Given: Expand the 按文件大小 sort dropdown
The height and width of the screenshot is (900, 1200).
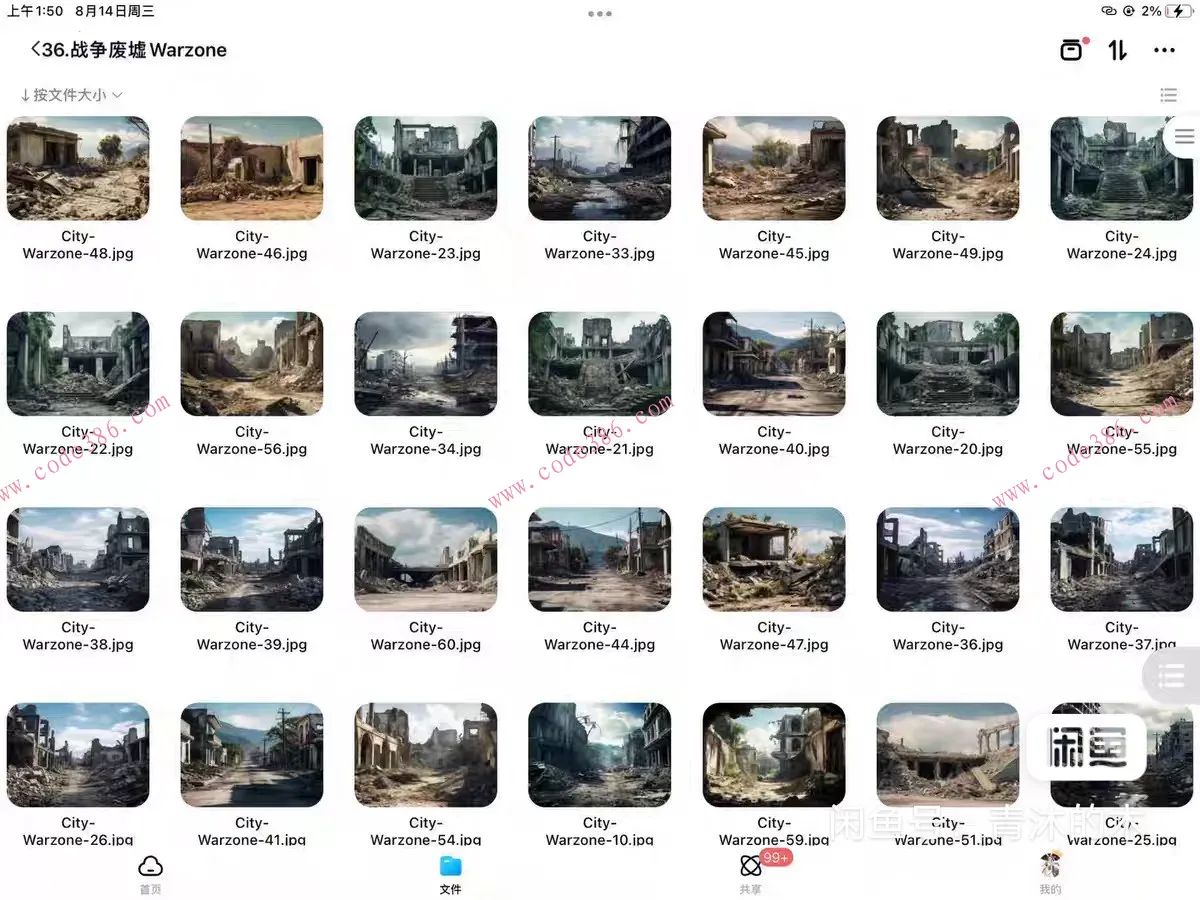Looking at the screenshot, I should click(71, 95).
